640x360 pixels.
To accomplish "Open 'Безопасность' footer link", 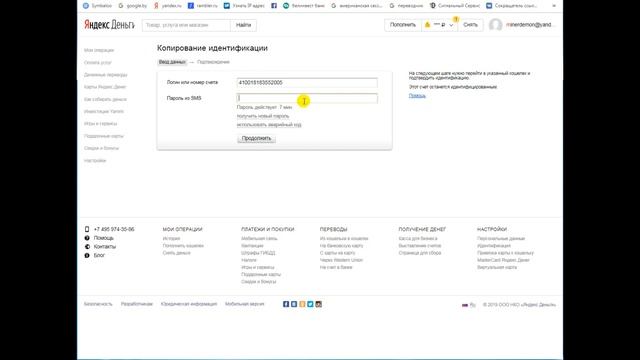I will pos(98,304).
